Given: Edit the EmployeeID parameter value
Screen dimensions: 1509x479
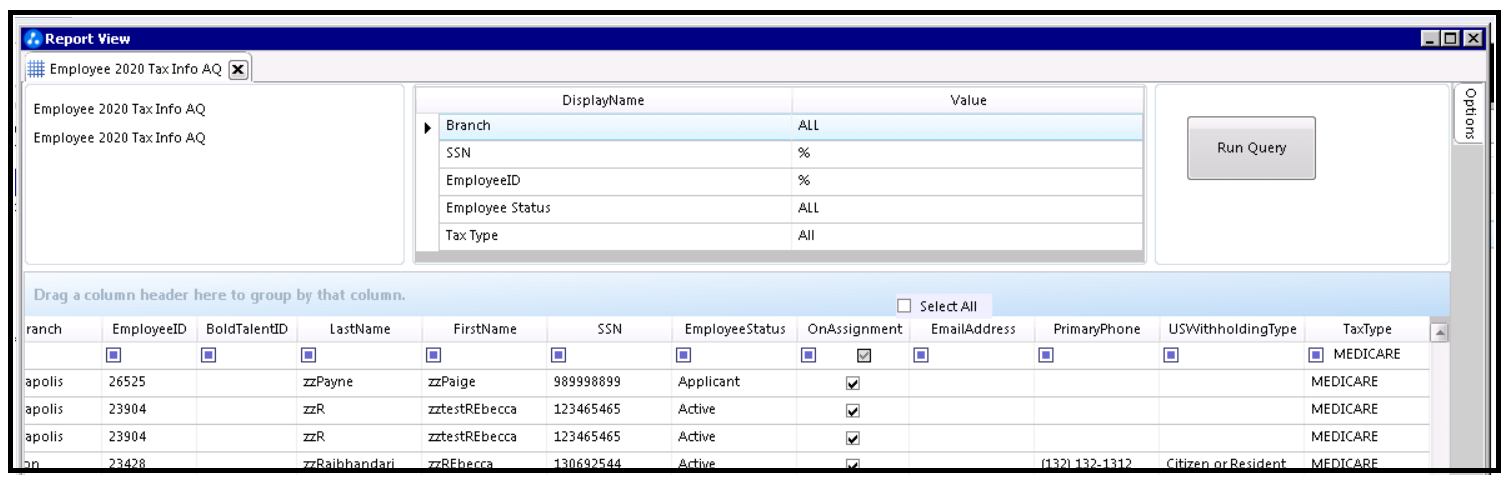Looking at the screenshot, I should pos(967,181).
